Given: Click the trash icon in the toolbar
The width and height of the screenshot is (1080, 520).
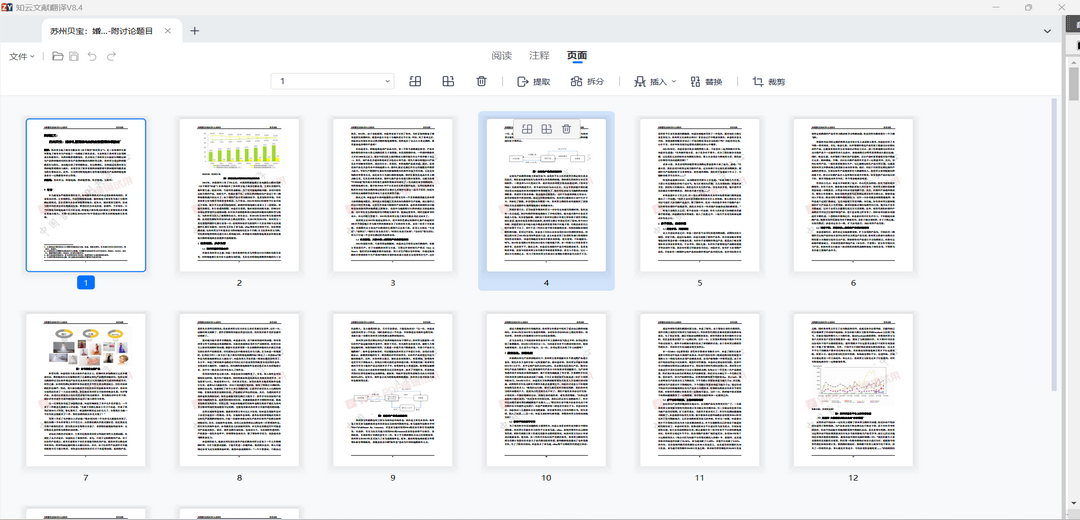Looking at the screenshot, I should (482, 81).
